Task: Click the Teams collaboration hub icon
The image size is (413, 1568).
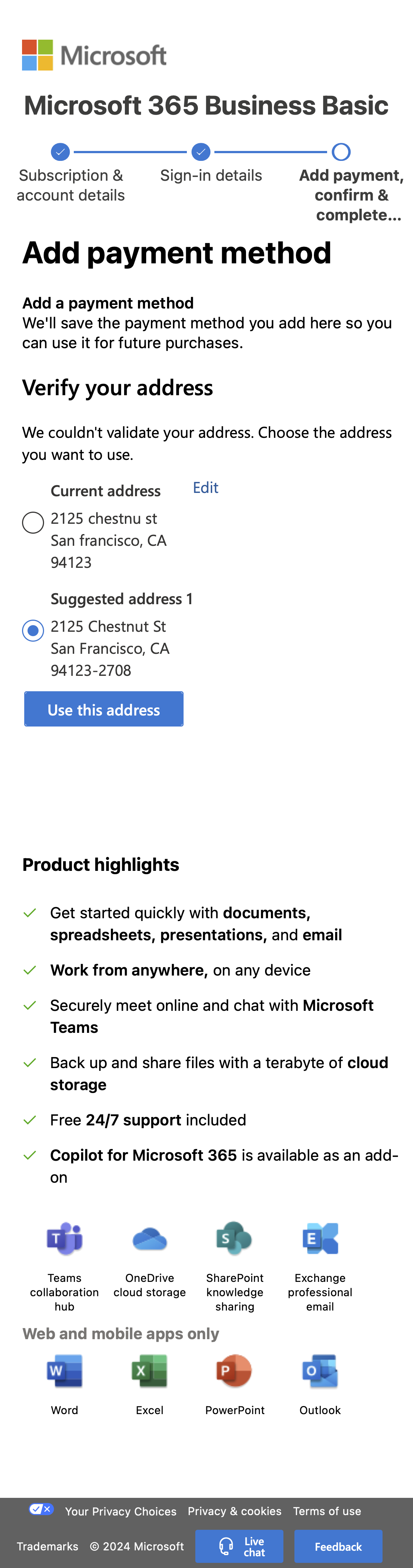Action: 64,1238
